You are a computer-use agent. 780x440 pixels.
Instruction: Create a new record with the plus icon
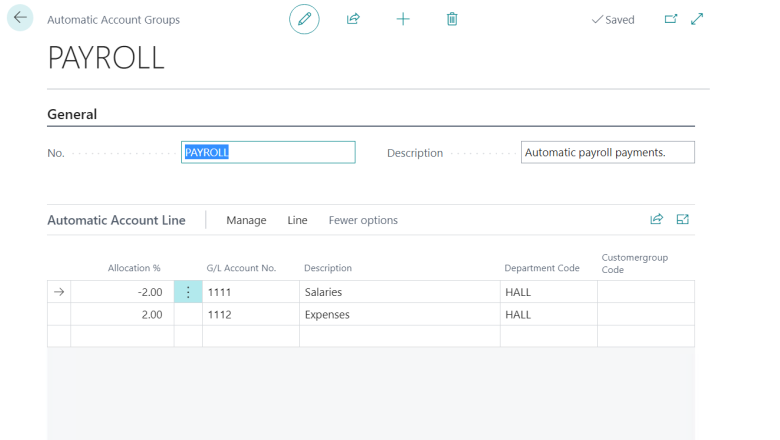coord(403,19)
